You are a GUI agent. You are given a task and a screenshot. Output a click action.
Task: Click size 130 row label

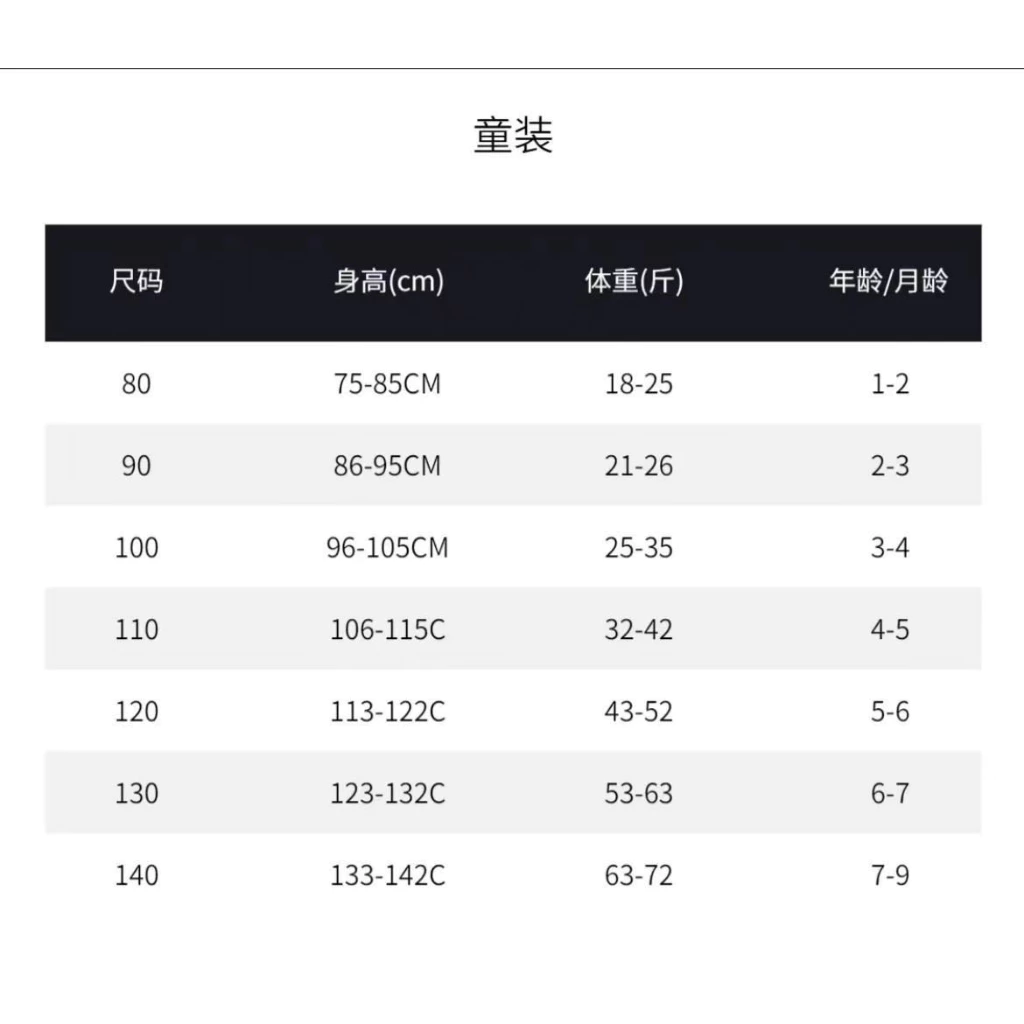coord(136,793)
